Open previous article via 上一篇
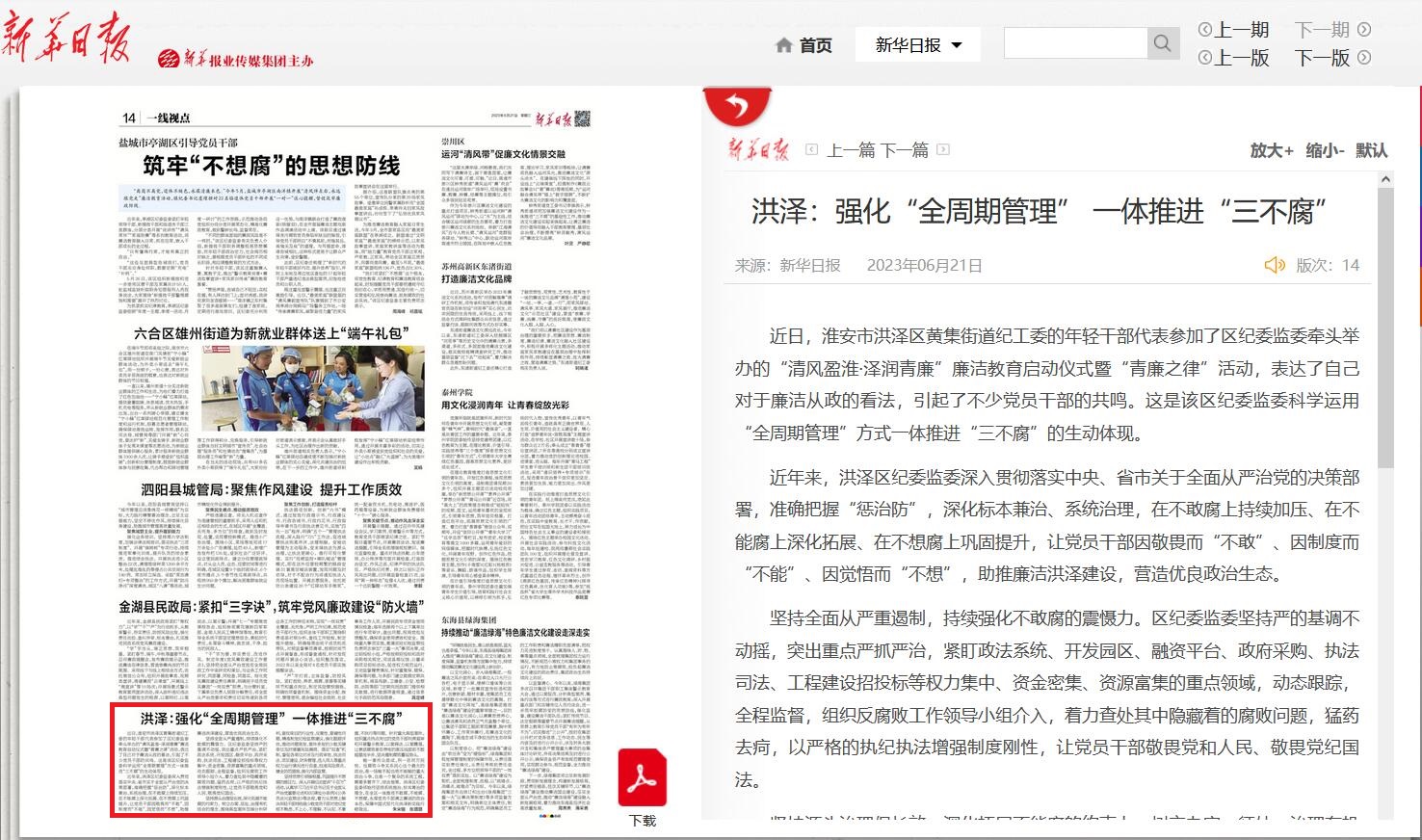1422x840 pixels. [852, 150]
